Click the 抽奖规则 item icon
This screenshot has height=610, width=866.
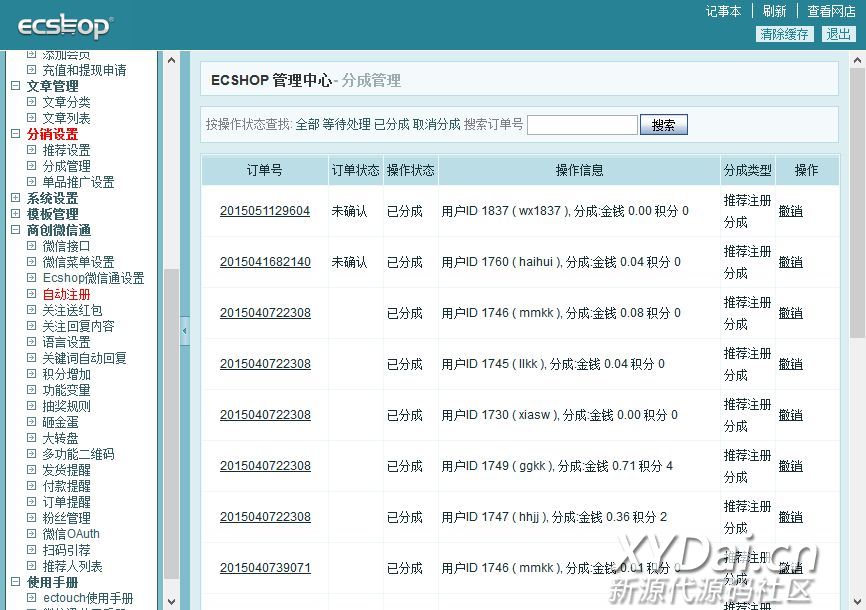(x=31, y=406)
